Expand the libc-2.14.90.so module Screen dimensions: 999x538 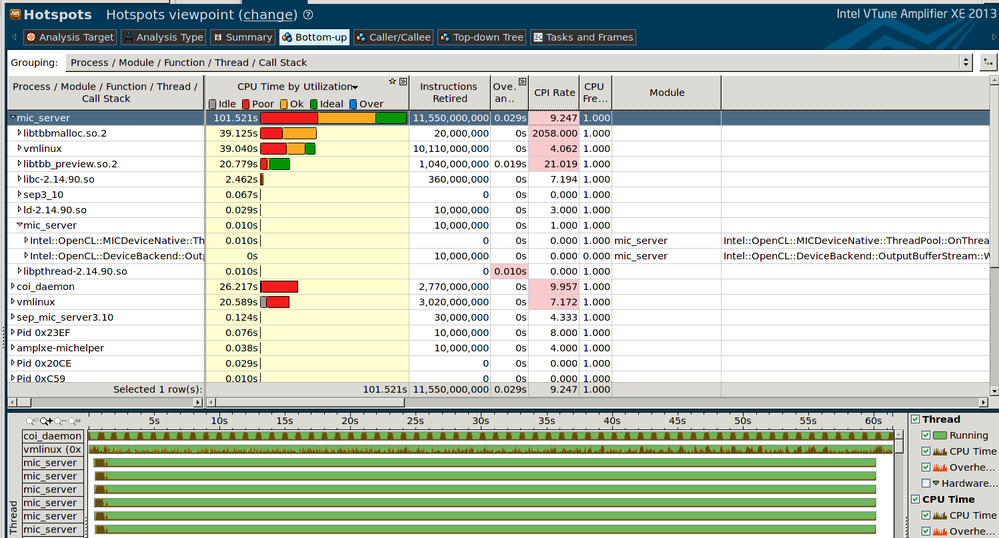point(19,179)
